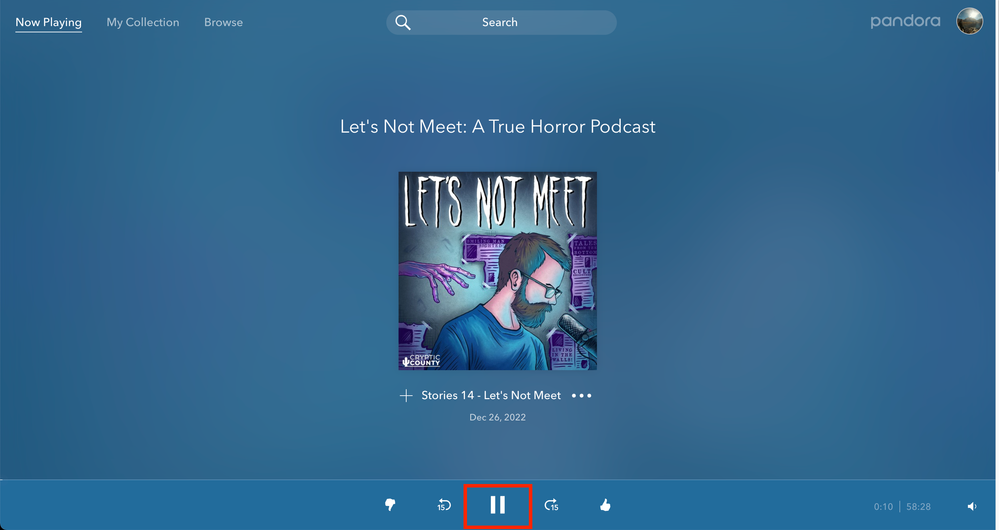This screenshot has width=999, height=530.
Task: Click the Pandora logo
Action: (905, 21)
